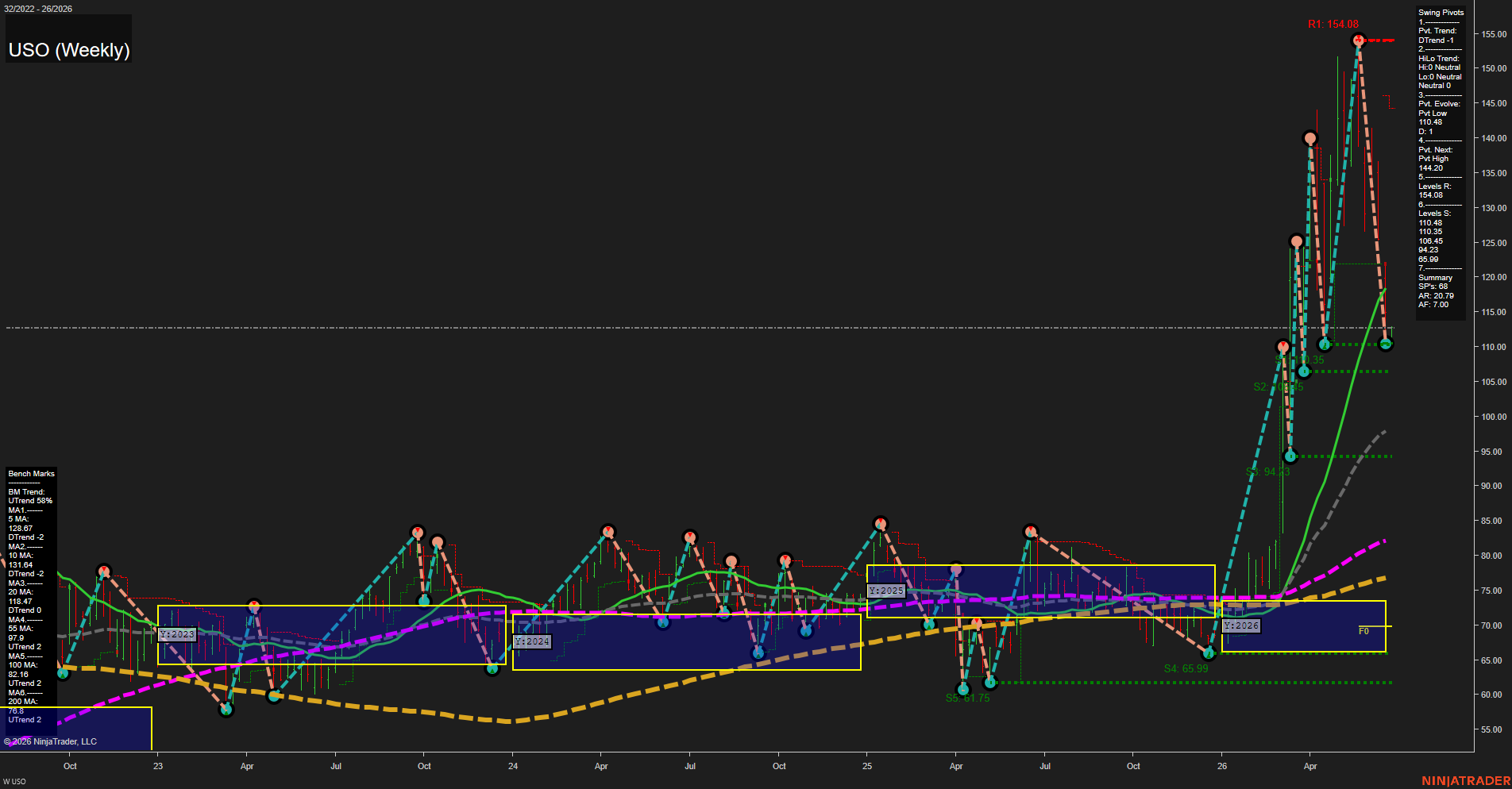The height and width of the screenshot is (789, 1512).
Task: Select the 20 MA: label
Action: 20,592
